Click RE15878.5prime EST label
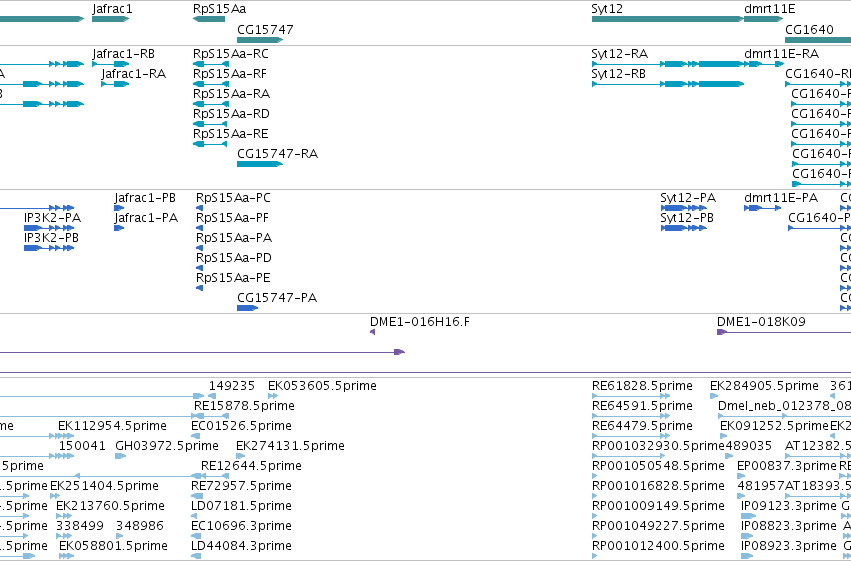 coord(244,406)
